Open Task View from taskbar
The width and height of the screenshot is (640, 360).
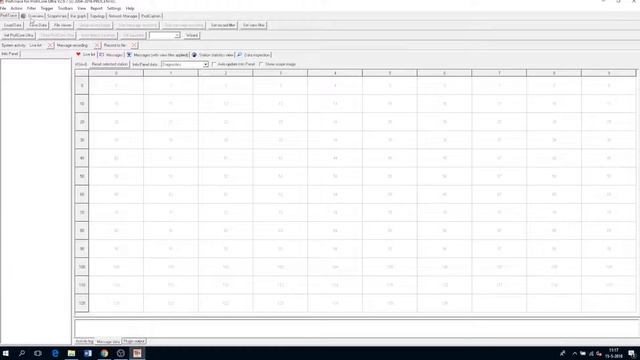point(38,353)
